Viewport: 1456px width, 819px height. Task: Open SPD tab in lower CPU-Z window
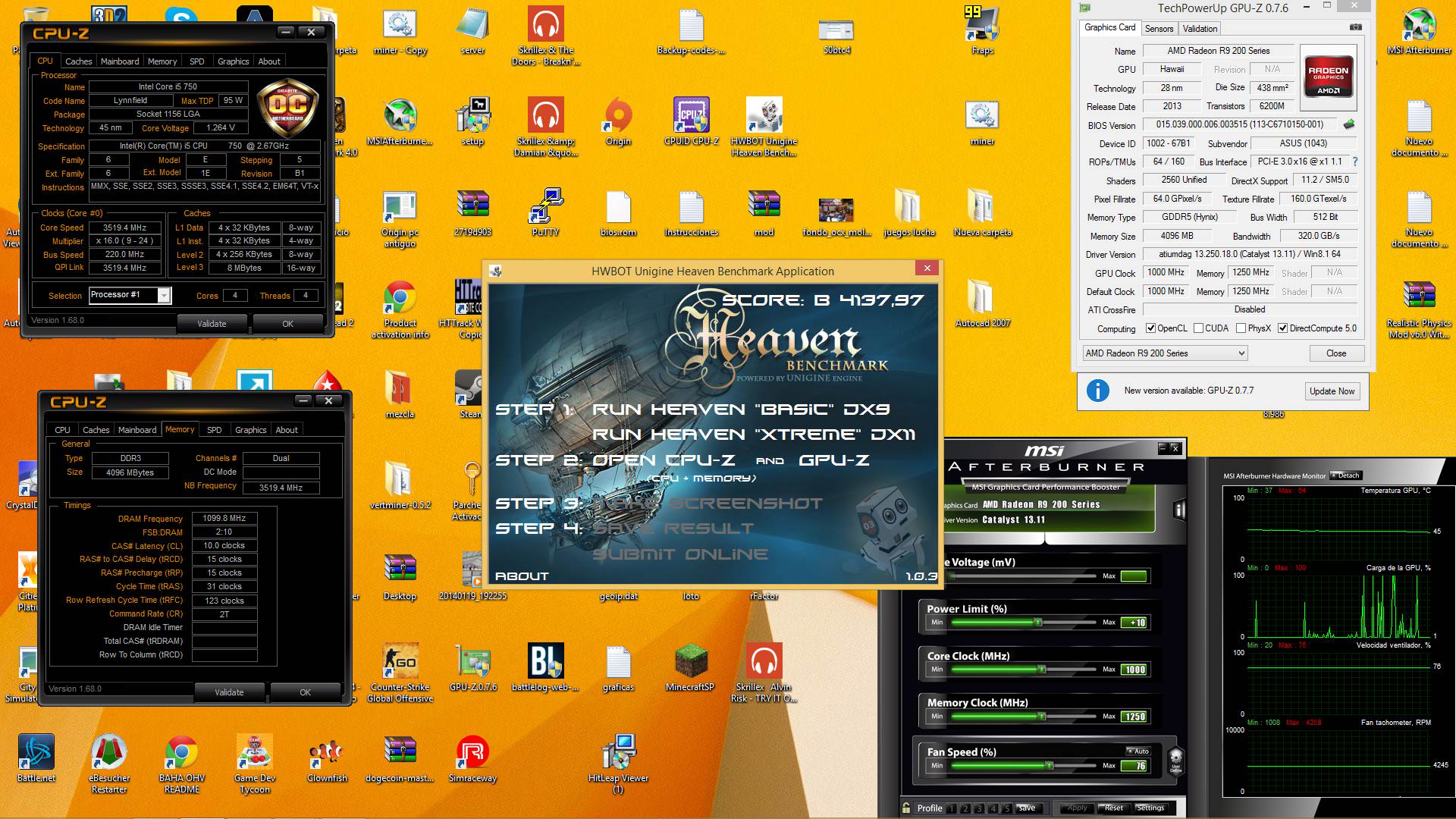coord(215,430)
